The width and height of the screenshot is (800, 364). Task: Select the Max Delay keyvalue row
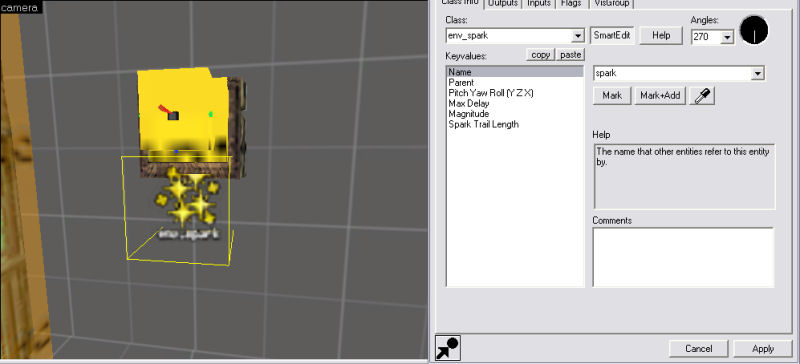pos(515,104)
